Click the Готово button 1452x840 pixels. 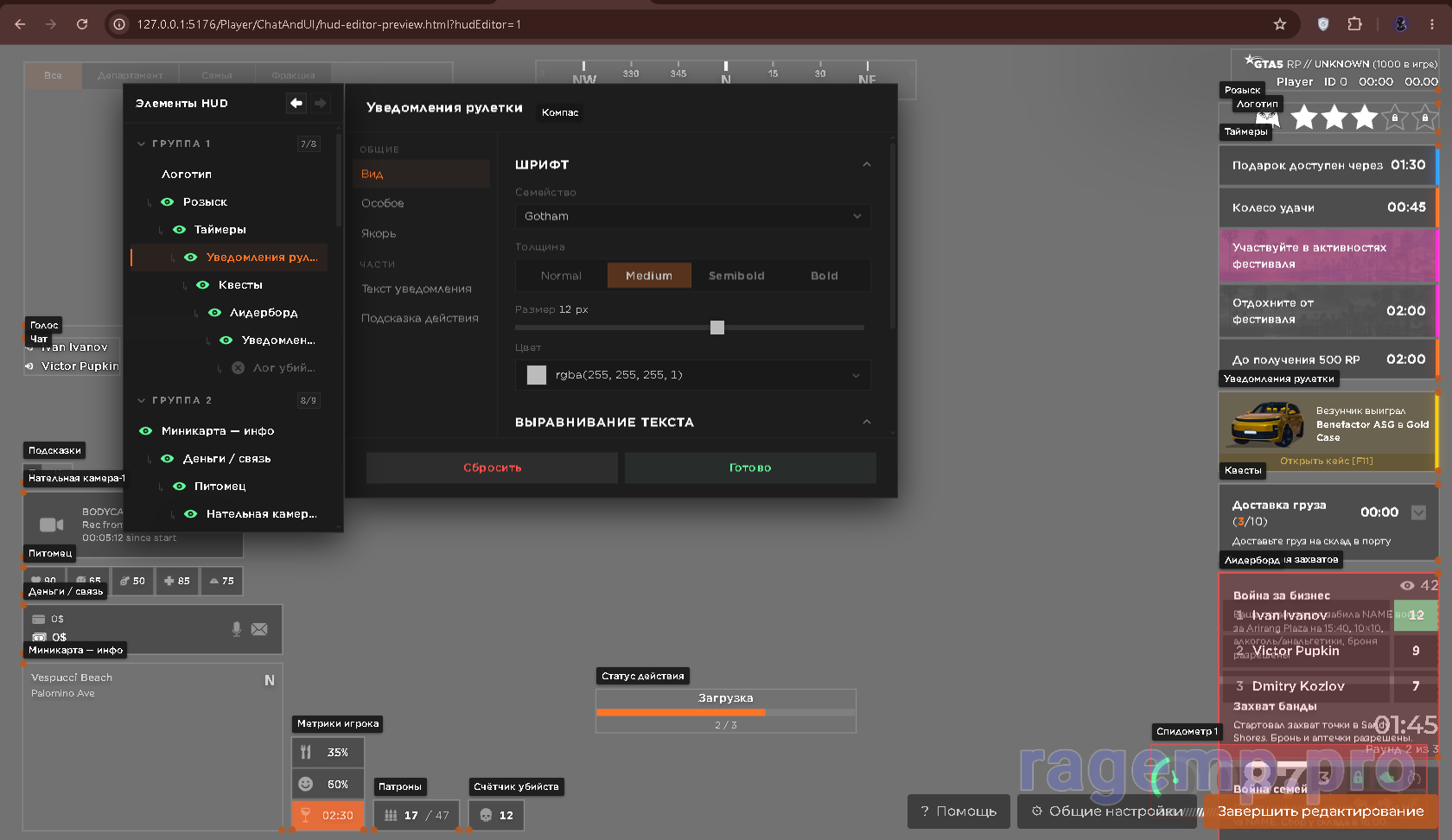click(x=750, y=468)
